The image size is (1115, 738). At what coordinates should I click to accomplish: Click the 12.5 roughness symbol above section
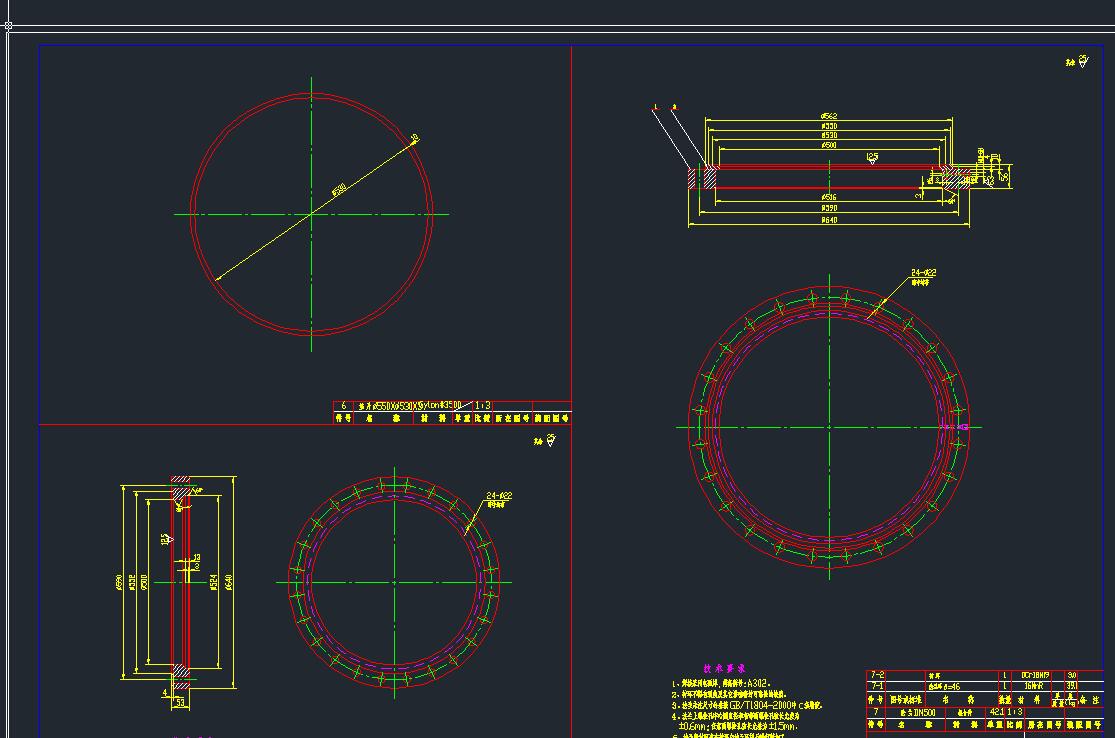click(x=873, y=159)
